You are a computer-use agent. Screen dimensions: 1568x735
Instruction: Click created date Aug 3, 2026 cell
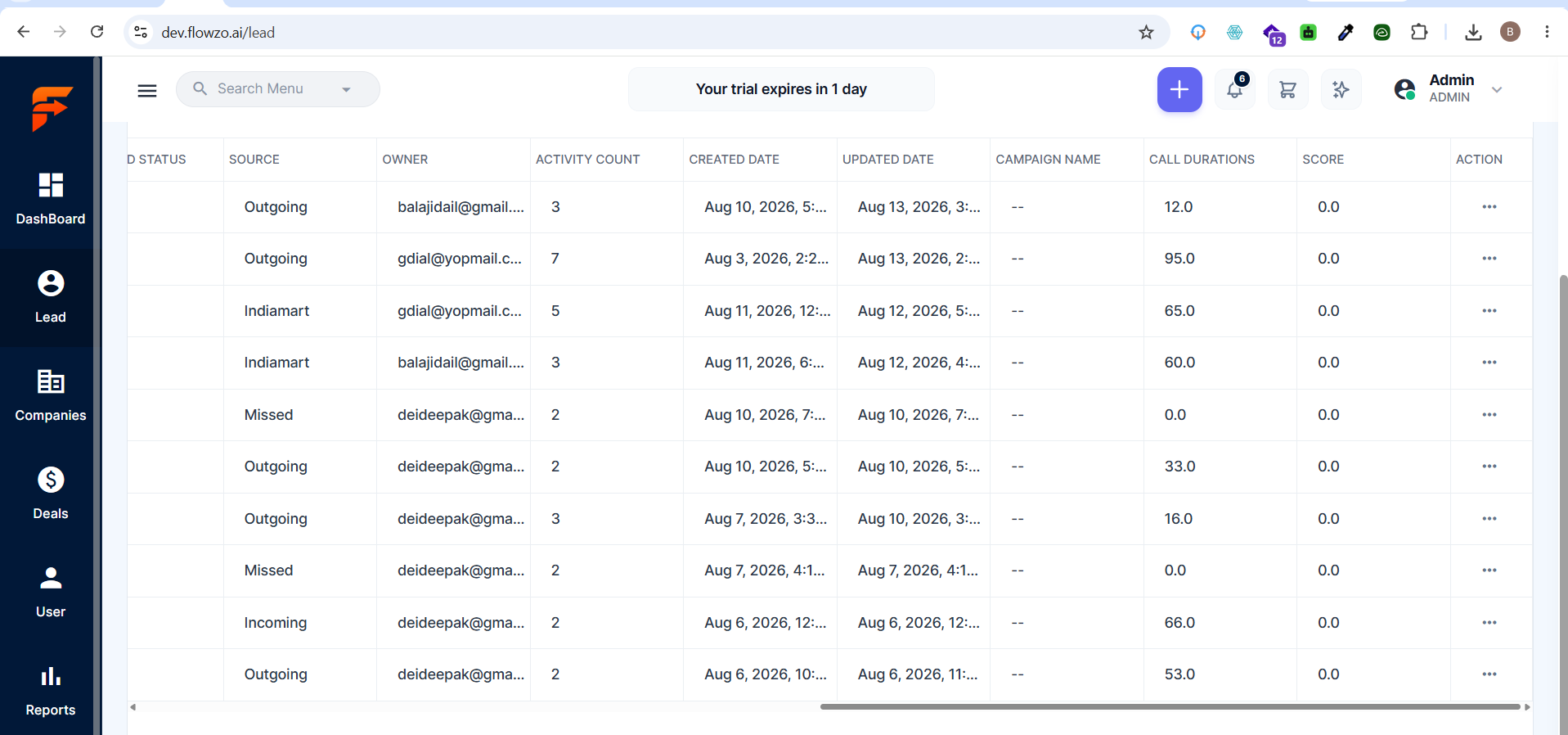coord(766,259)
